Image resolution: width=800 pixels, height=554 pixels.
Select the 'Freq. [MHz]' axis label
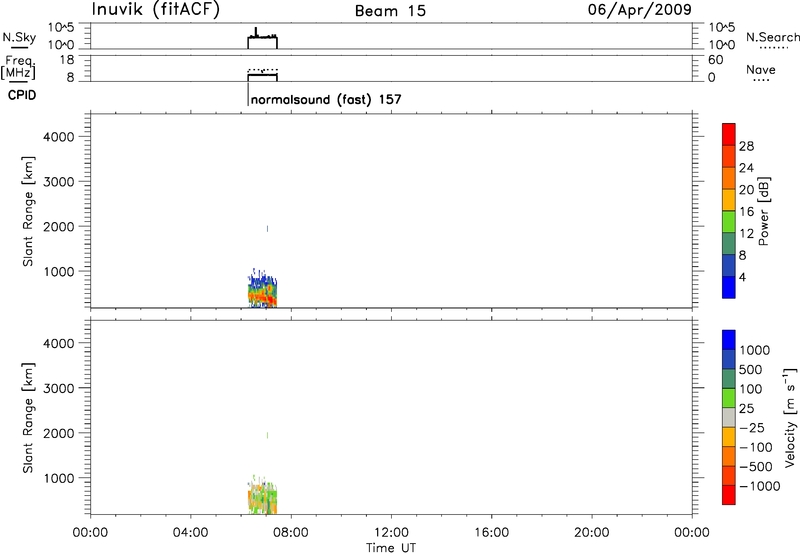tap(18, 67)
